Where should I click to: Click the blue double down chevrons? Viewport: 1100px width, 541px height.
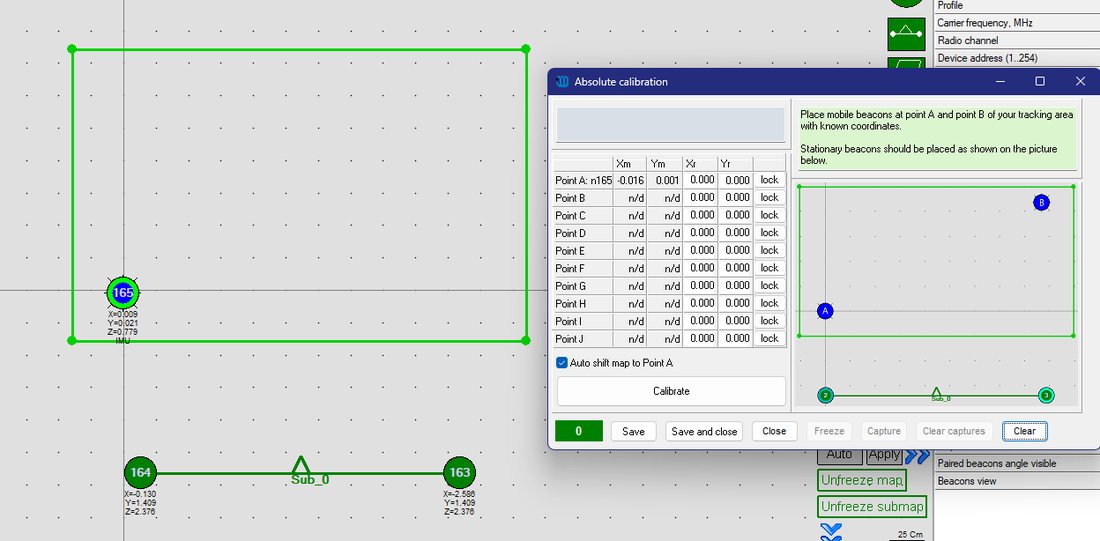coord(831,531)
